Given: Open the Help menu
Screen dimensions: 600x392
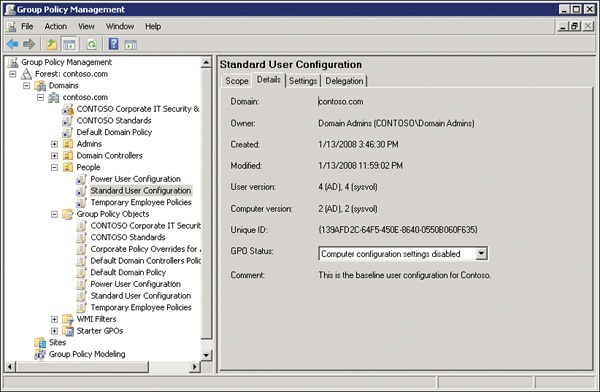Looking at the screenshot, I should tap(153, 26).
